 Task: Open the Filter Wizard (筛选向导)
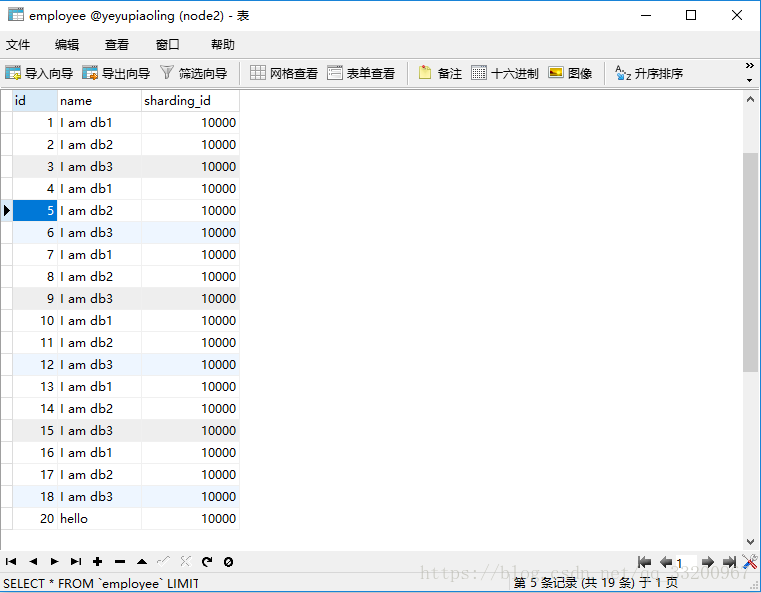click(194, 73)
